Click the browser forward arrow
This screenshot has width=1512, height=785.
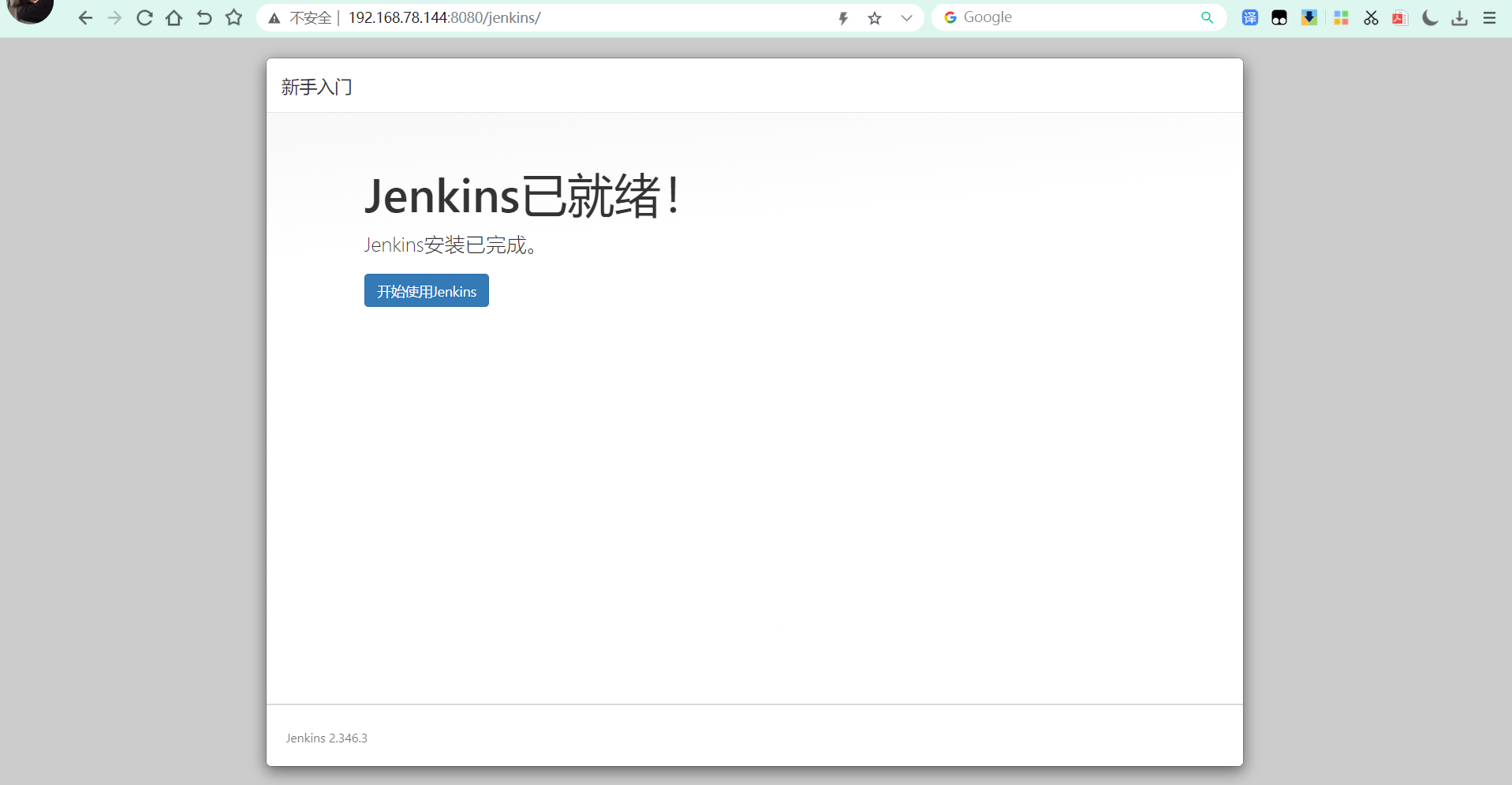115,17
